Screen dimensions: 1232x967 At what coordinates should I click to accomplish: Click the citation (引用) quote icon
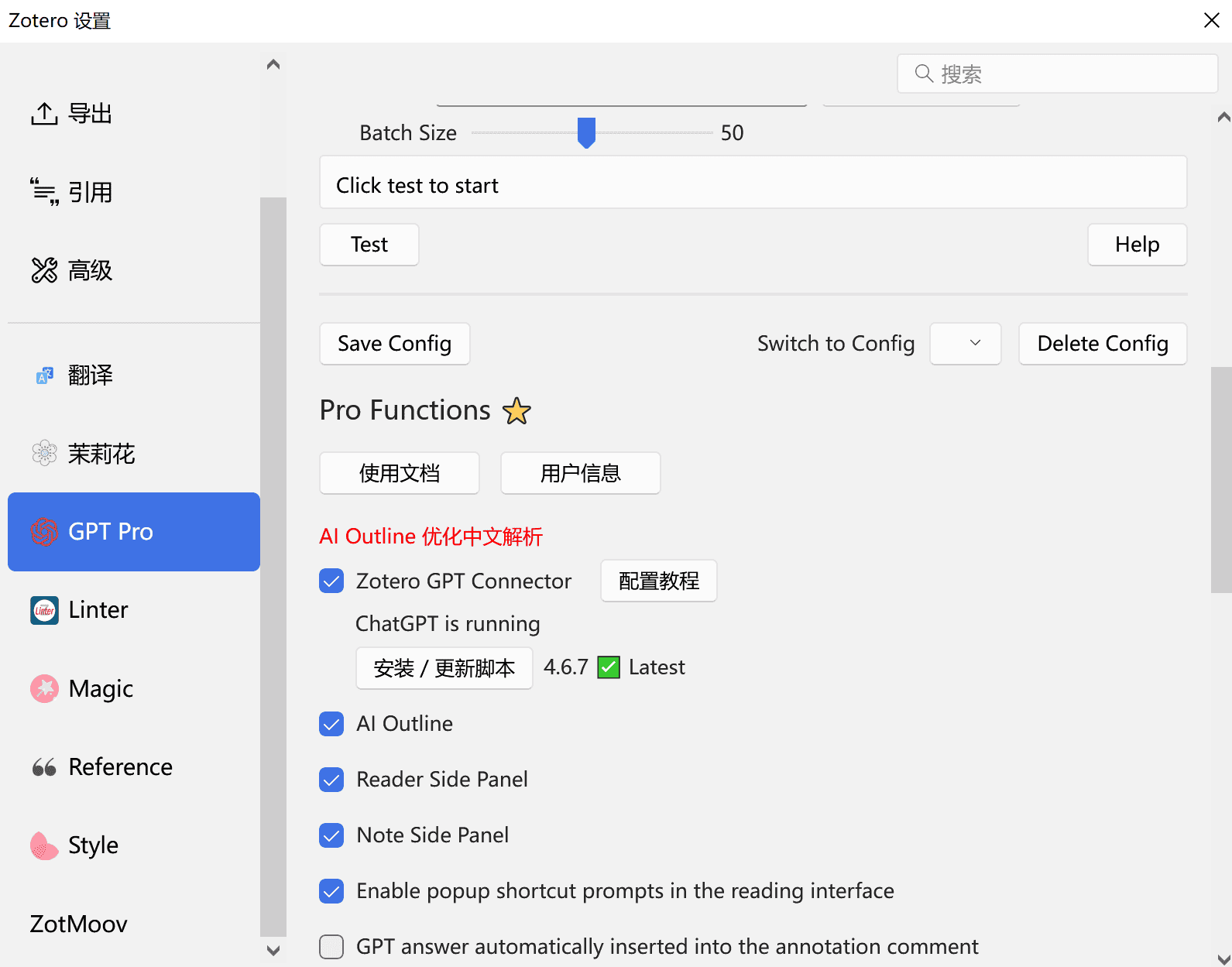[44, 192]
